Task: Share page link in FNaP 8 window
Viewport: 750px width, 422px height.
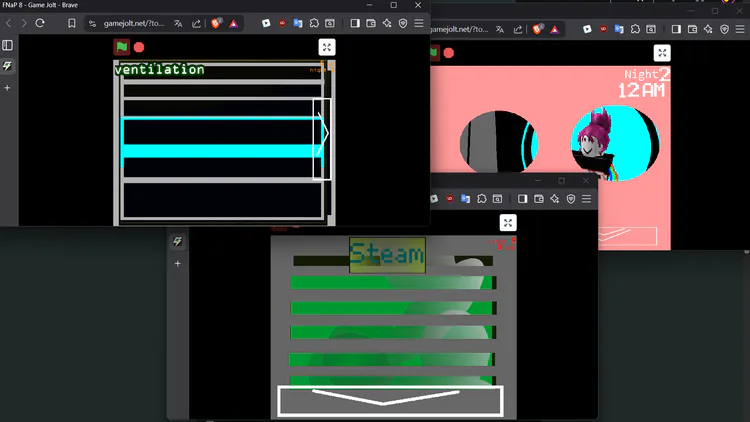Action: [x=197, y=23]
